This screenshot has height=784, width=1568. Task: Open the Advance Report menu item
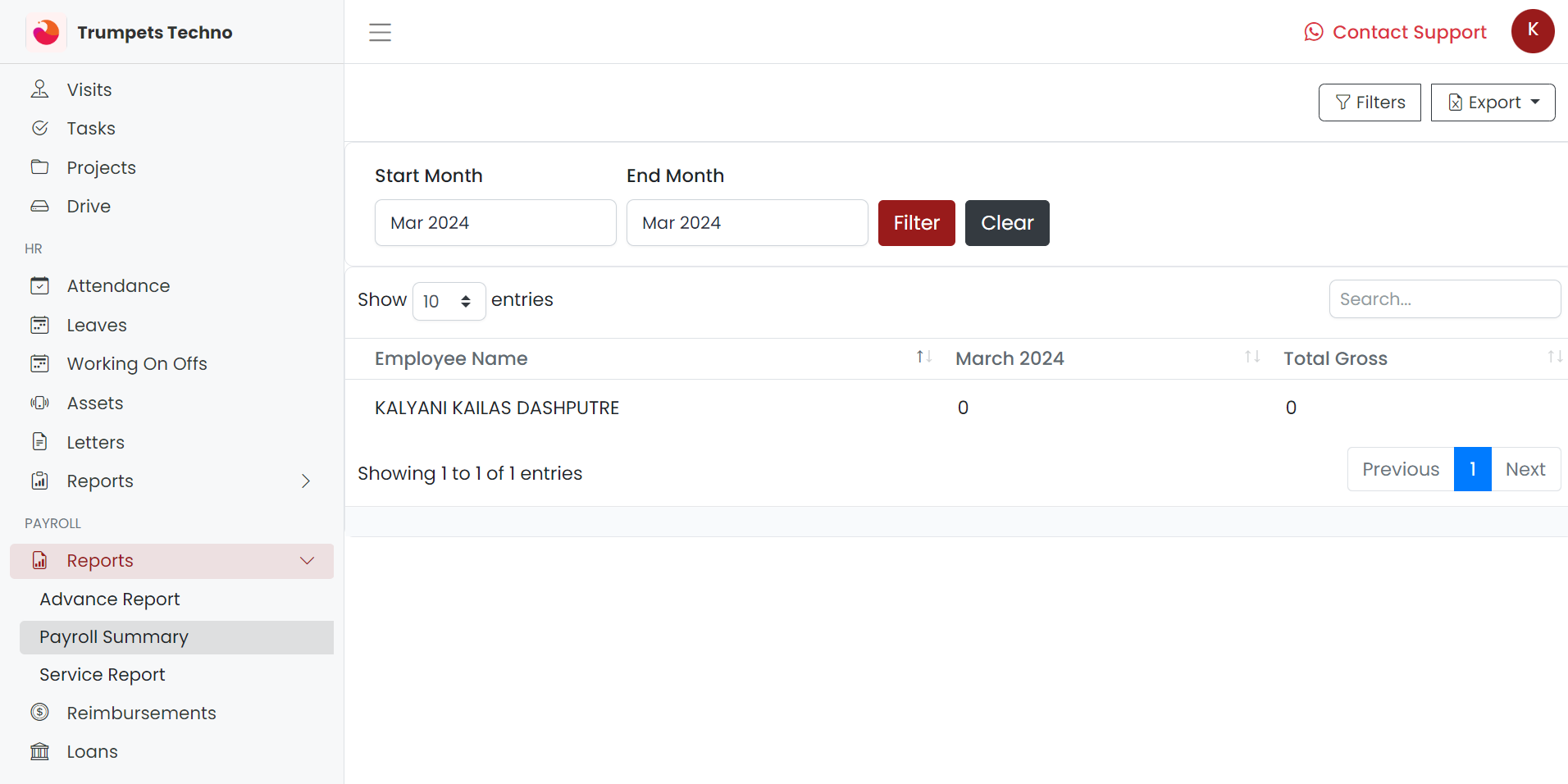110,599
